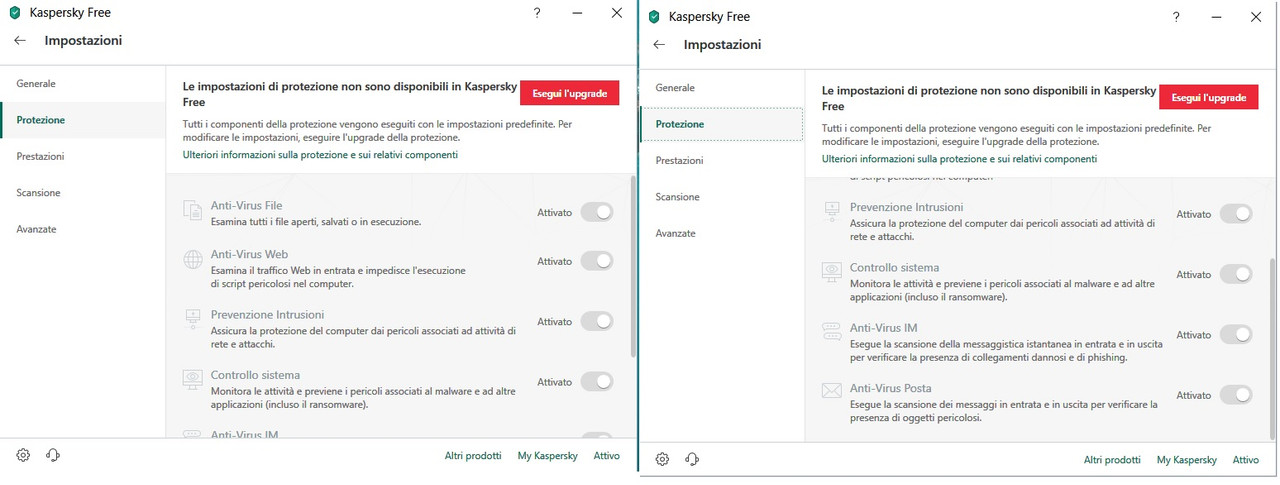Toggle Prevenzione Intrusioni switch in left window
The height and width of the screenshot is (485, 1280).
coord(597,321)
